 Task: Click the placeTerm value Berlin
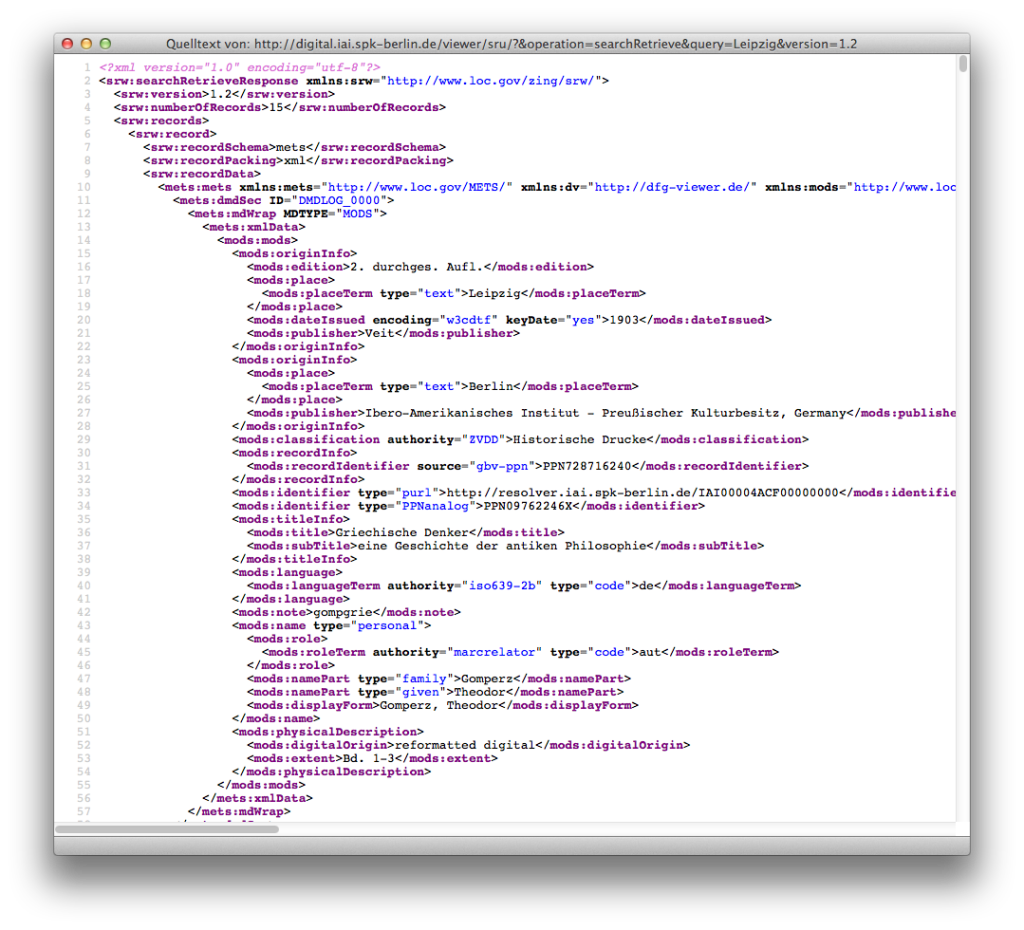click(490, 387)
